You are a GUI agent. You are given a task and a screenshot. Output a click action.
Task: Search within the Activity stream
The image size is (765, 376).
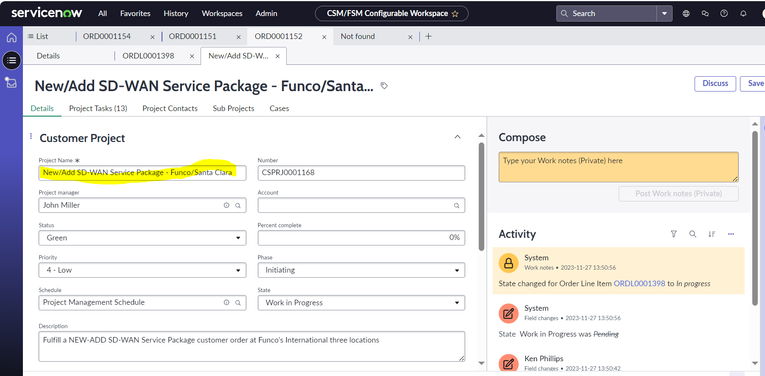click(692, 234)
